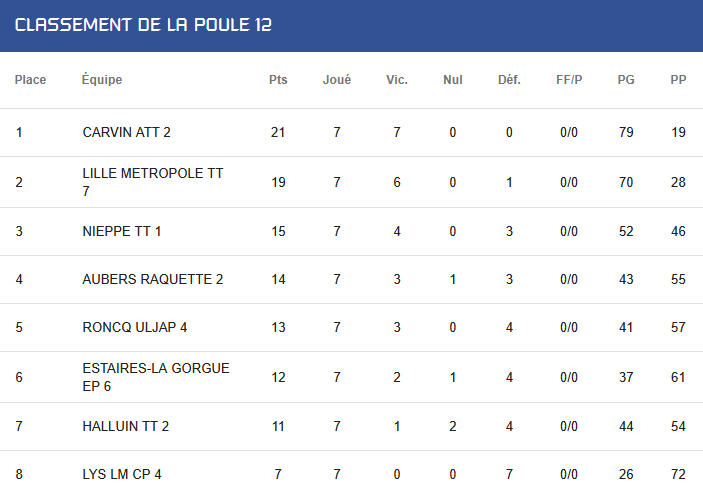Click the Pts column header
Viewport: 703px width, 495px height.
(x=278, y=80)
